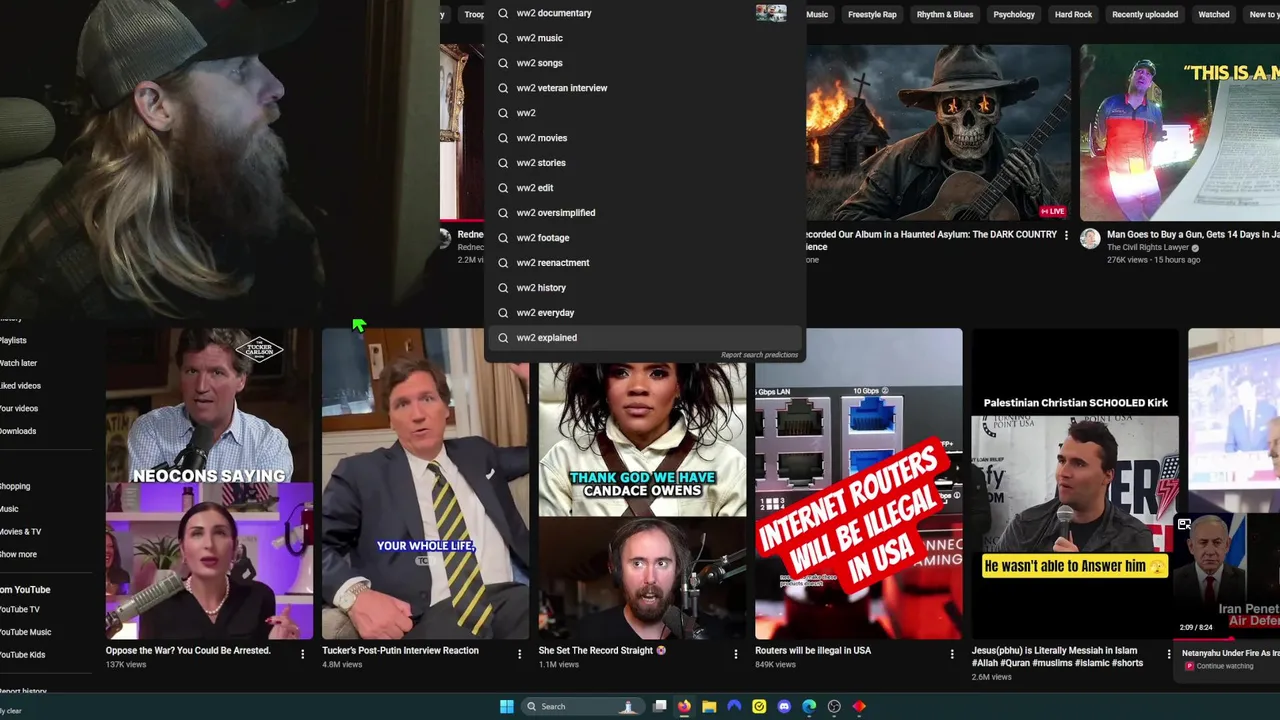
Task: Open Shopping in sidebar
Action: [15, 486]
